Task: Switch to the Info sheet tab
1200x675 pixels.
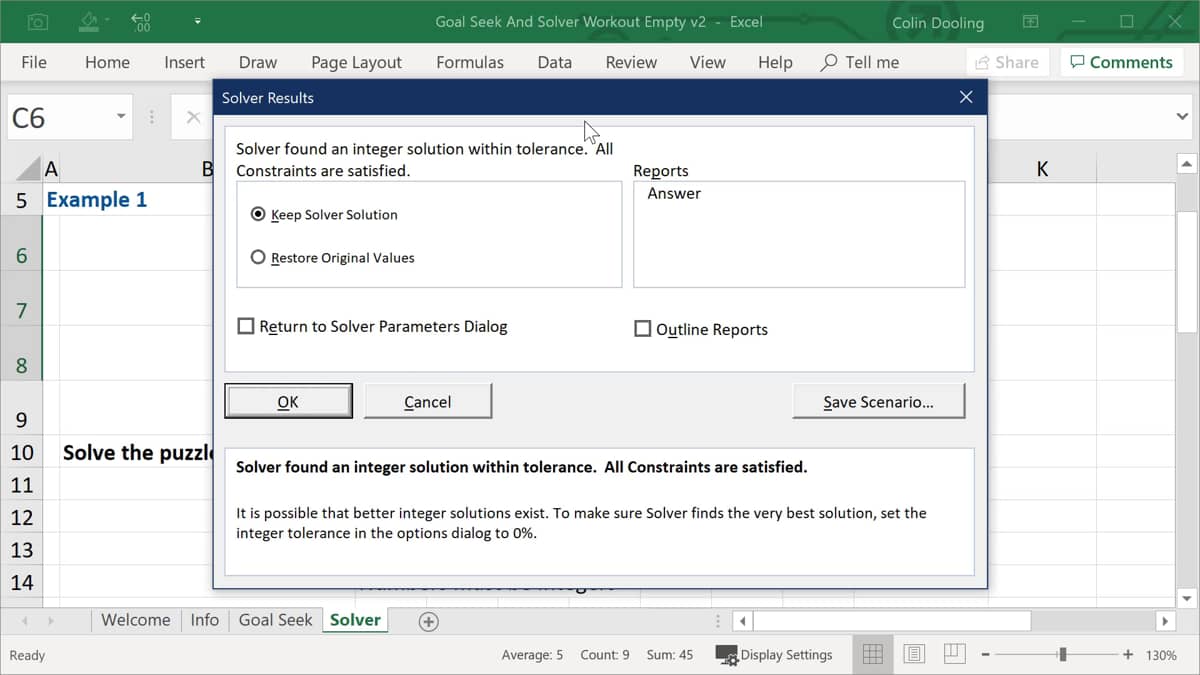Action: 204,620
